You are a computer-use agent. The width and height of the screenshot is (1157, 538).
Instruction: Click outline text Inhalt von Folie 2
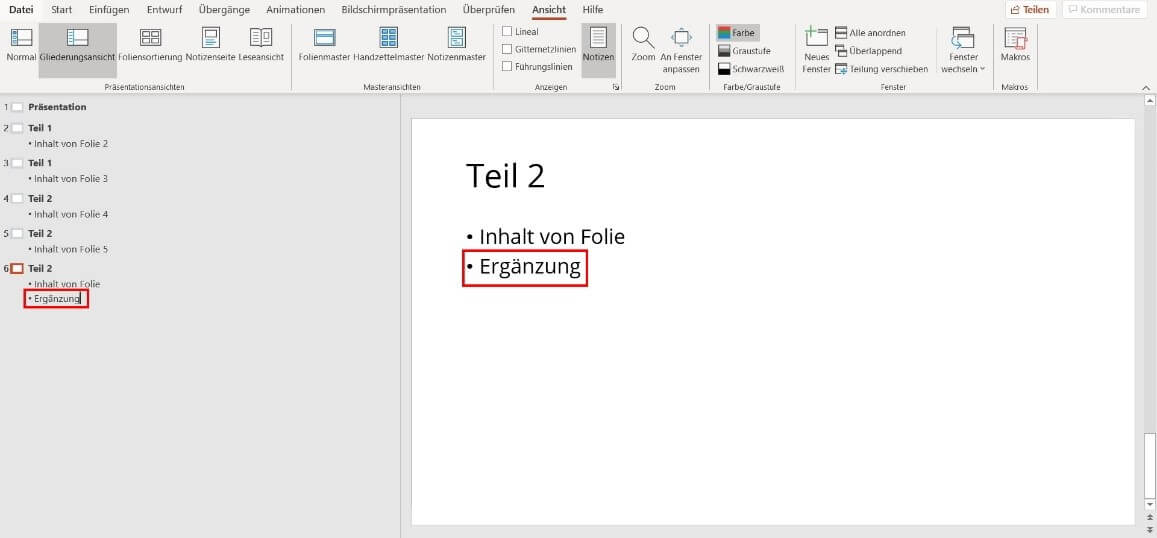[71, 144]
